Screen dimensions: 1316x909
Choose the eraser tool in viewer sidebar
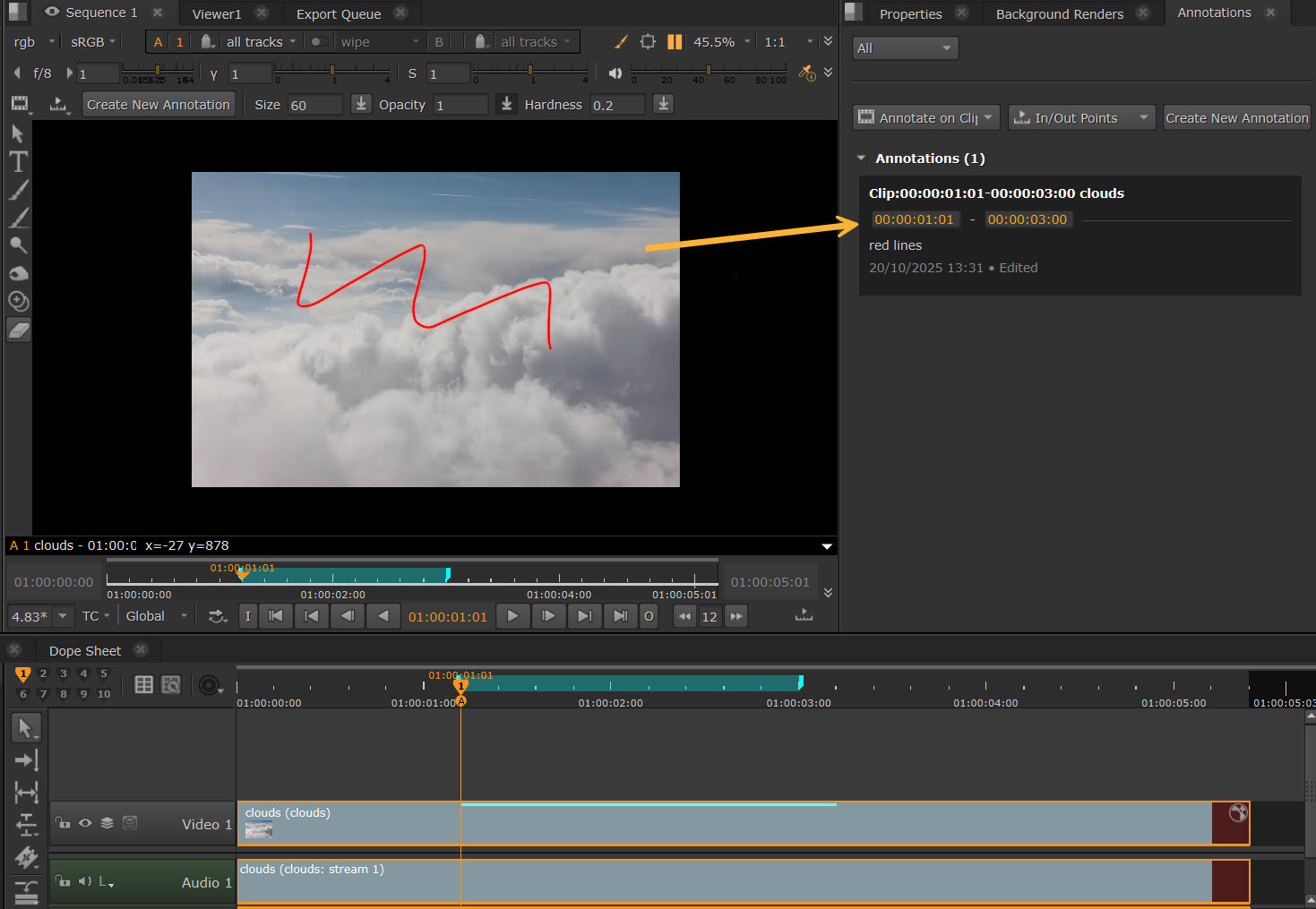(x=19, y=330)
